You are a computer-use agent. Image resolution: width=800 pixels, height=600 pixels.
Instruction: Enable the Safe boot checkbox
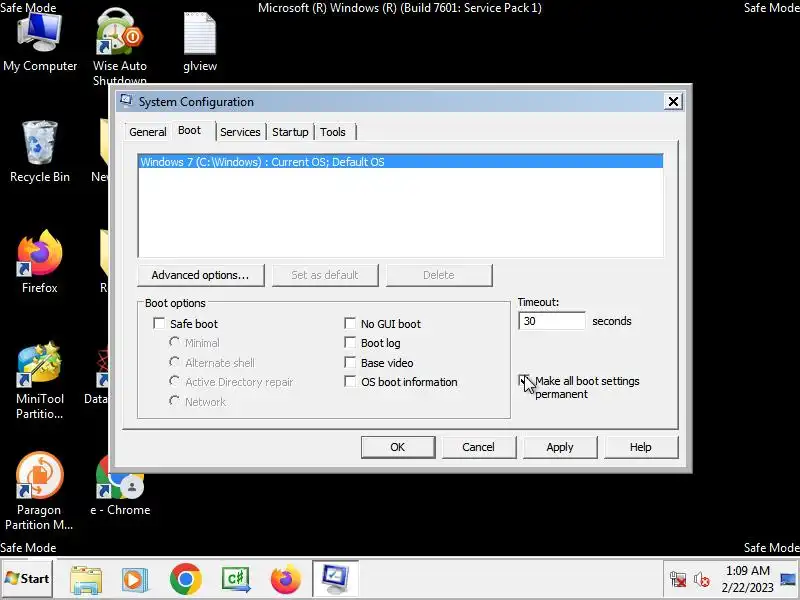pyautogui.click(x=159, y=323)
